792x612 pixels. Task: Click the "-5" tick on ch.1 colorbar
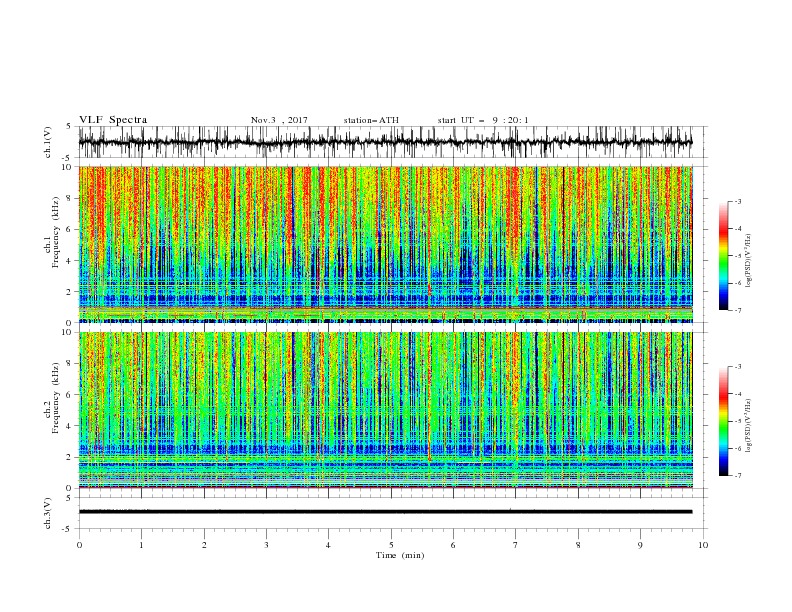737,256
